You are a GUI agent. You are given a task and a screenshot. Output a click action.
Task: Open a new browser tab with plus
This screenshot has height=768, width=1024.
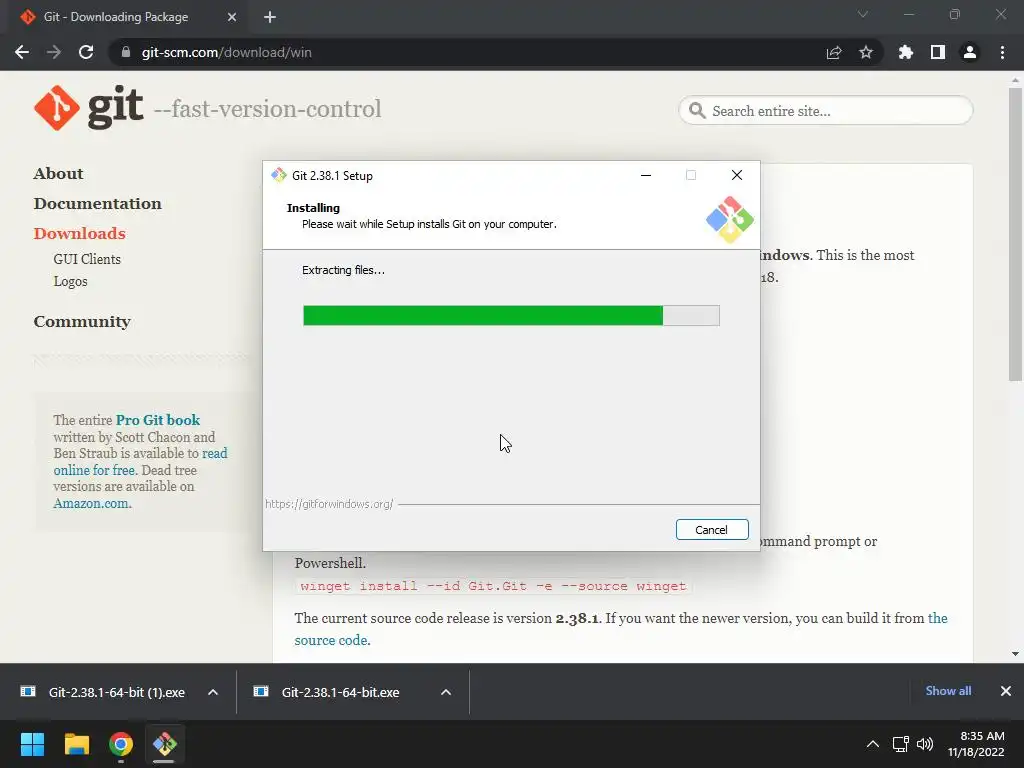coord(270,17)
